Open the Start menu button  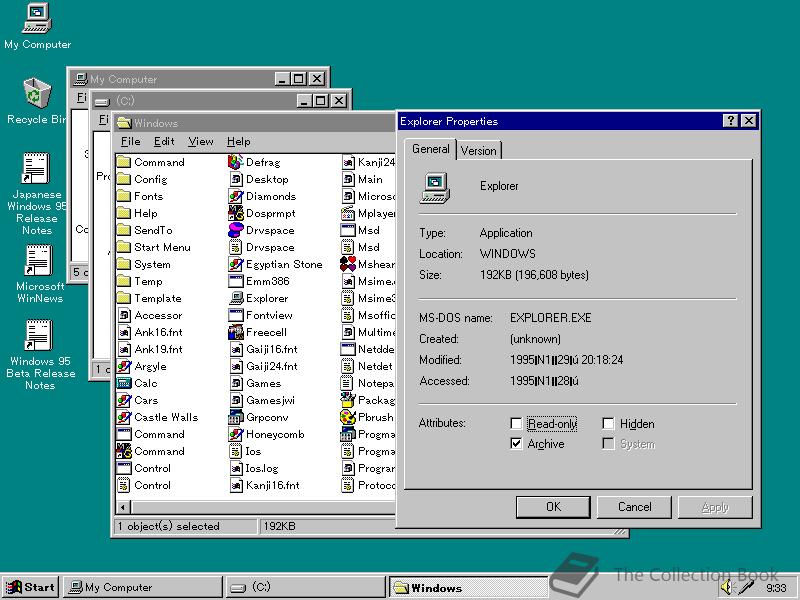(x=31, y=587)
